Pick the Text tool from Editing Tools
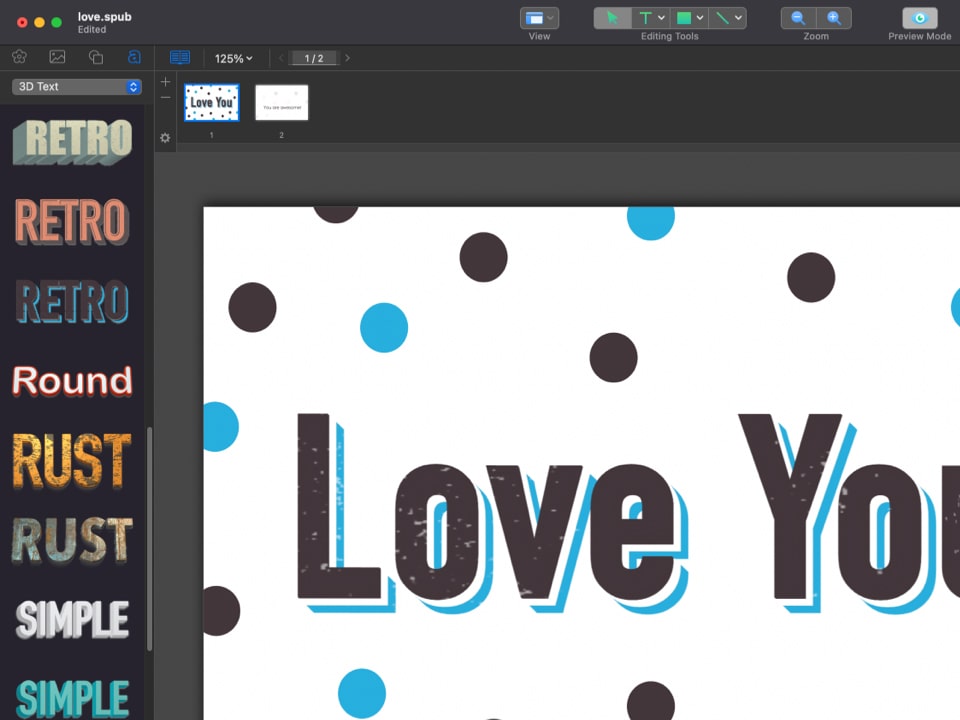The width and height of the screenshot is (960, 720). coord(647,17)
